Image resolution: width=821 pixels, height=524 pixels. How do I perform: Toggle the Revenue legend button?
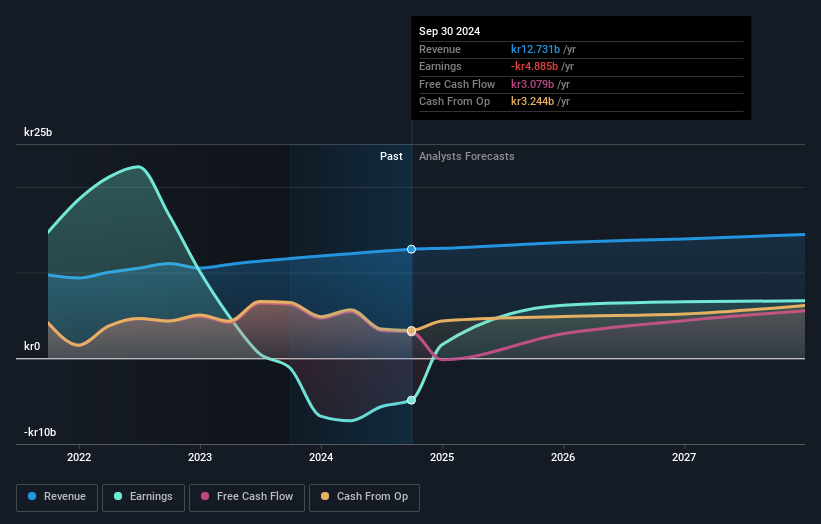click(x=57, y=497)
